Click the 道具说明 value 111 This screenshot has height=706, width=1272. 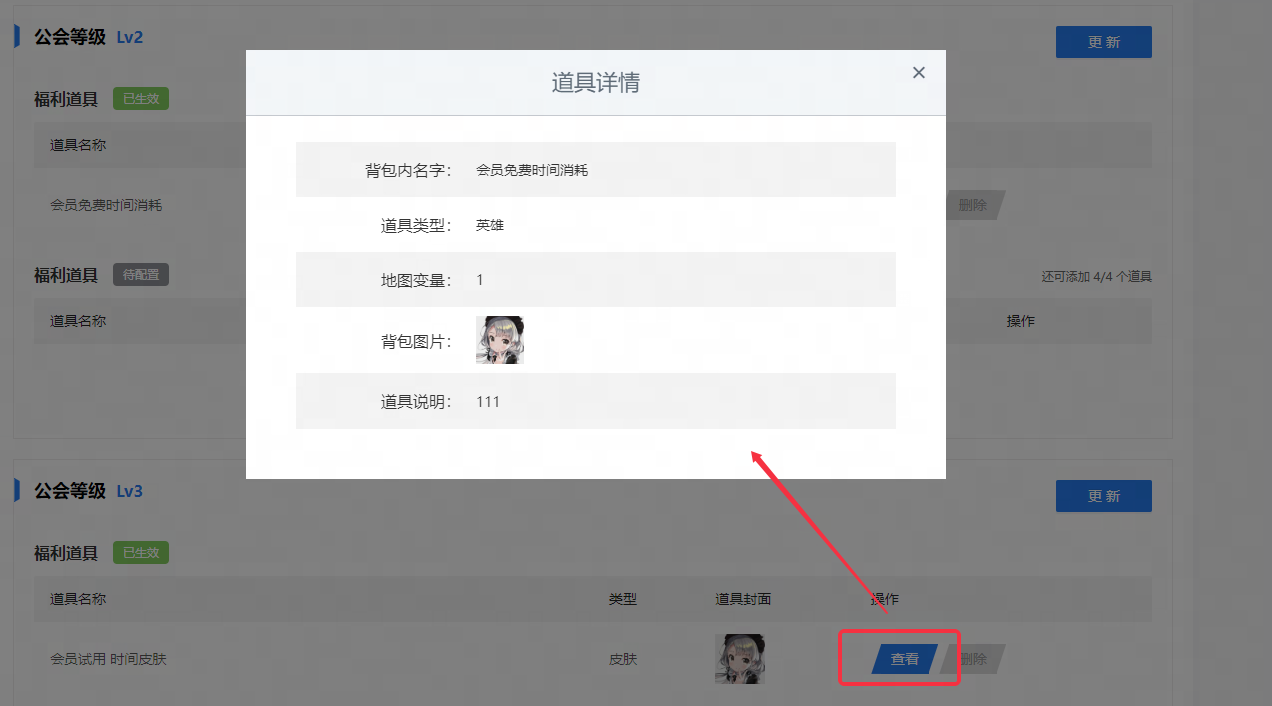(x=488, y=402)
